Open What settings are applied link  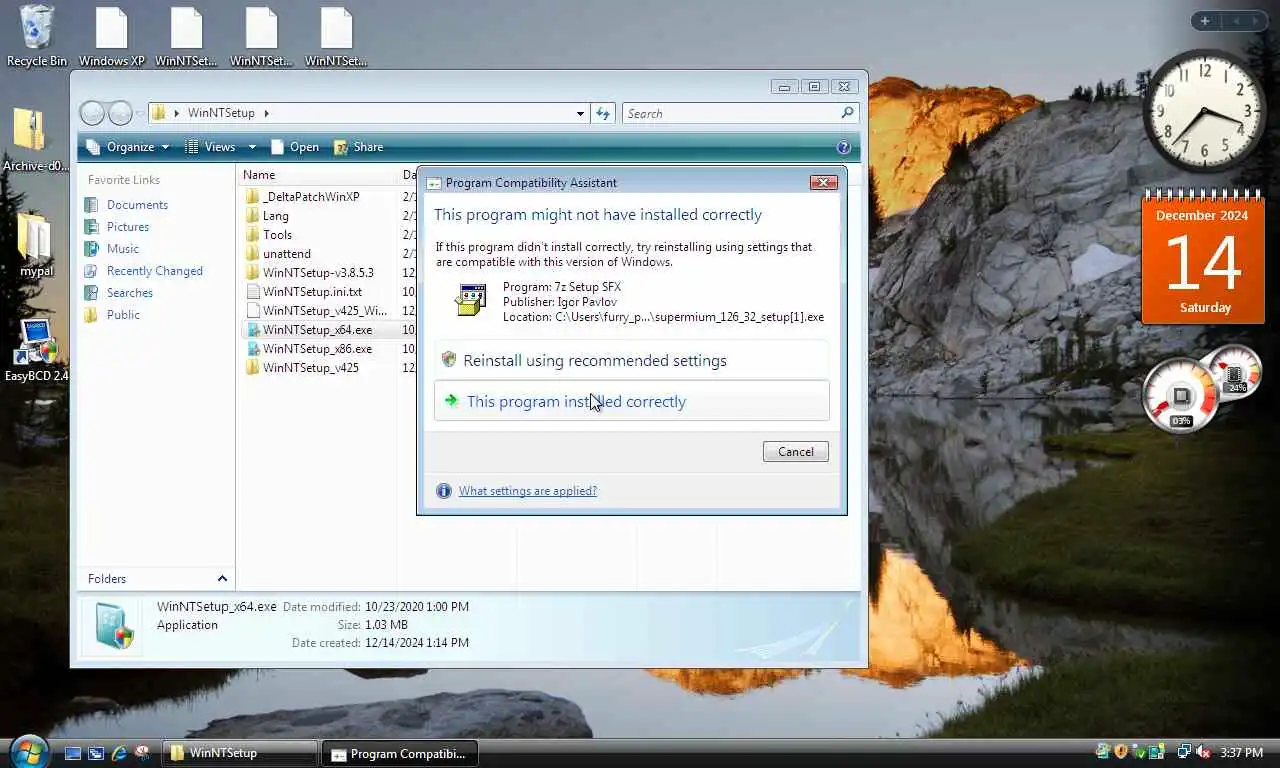click(527, 491)
